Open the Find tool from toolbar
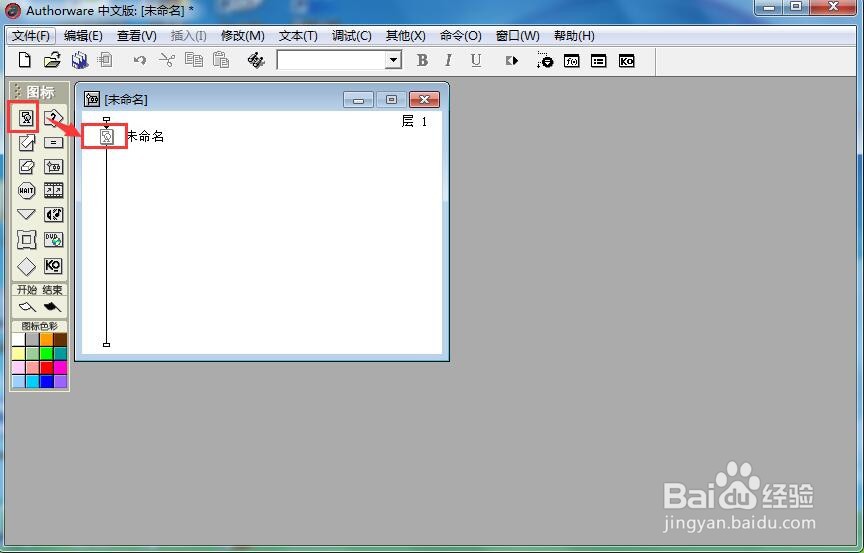Image resolution: width=864 pixels, height=553 pixels. point(256,60)
